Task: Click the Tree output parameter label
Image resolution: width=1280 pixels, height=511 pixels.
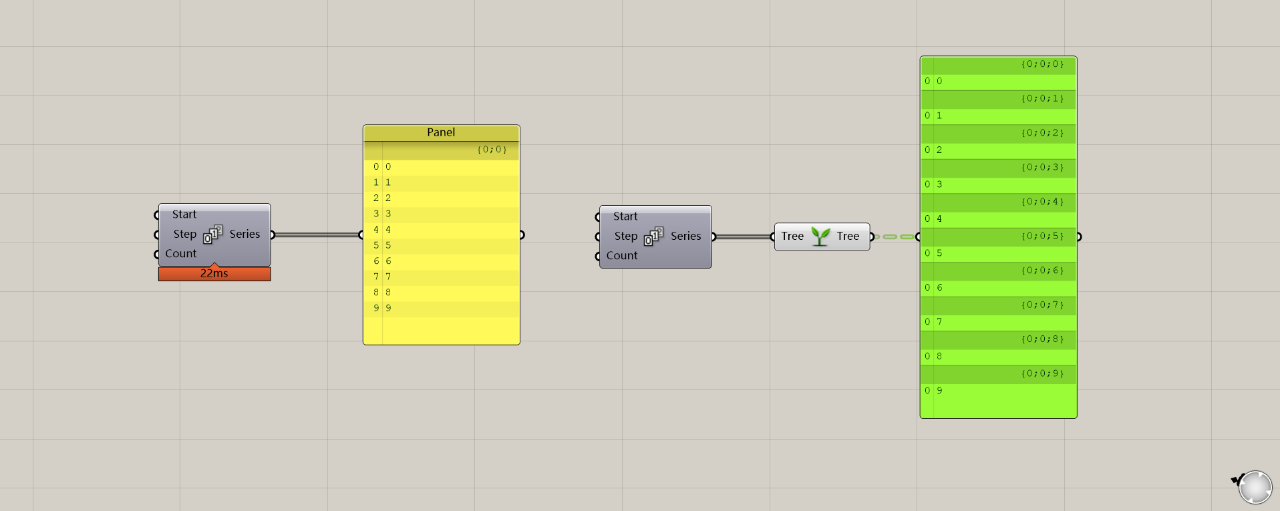Action: click(x=848, y=237)
